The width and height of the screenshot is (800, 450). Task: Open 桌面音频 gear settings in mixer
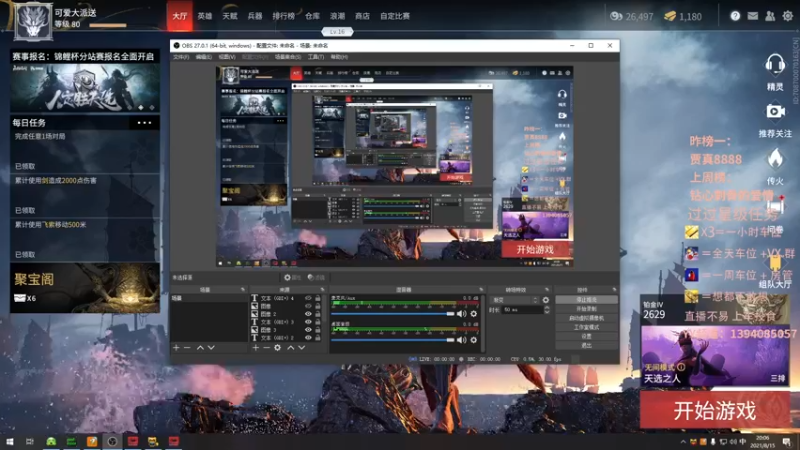pos(473,340)
